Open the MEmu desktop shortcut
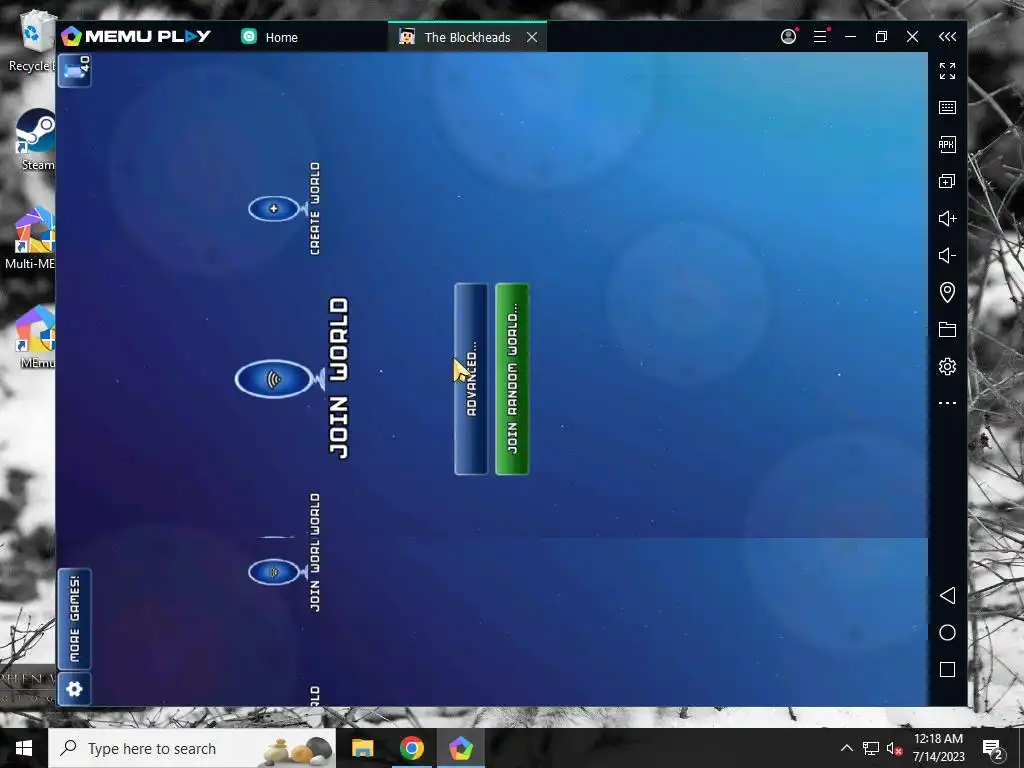Viewport: 1024px width, 768px height. 37,337
